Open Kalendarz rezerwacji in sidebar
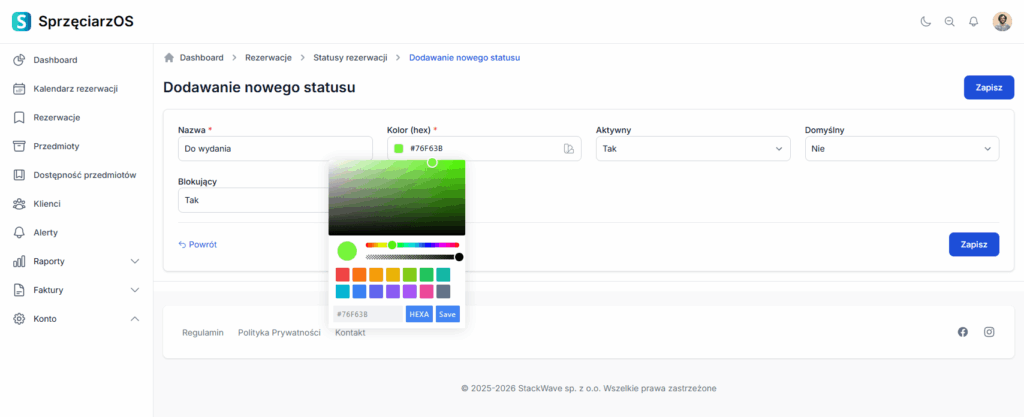This screenshot has height=417, width=1024. (x=75, y=88)
